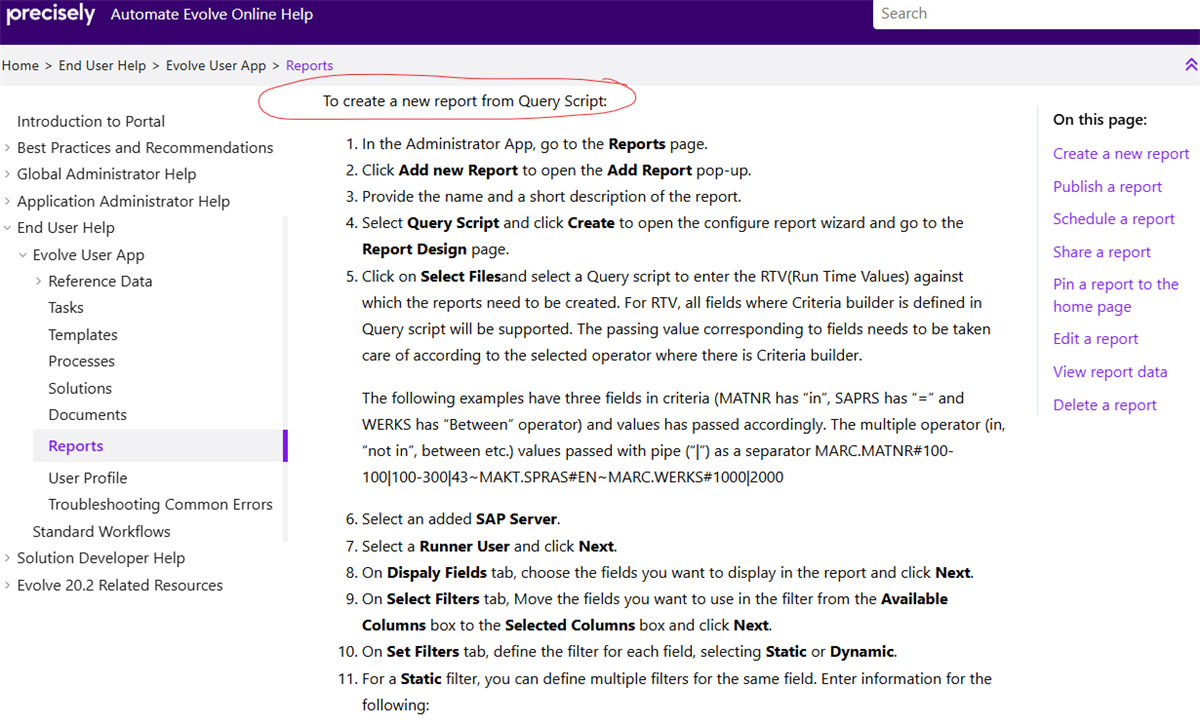Click bold 'Add new Report' text in step 2

click(x=458, y=170)
